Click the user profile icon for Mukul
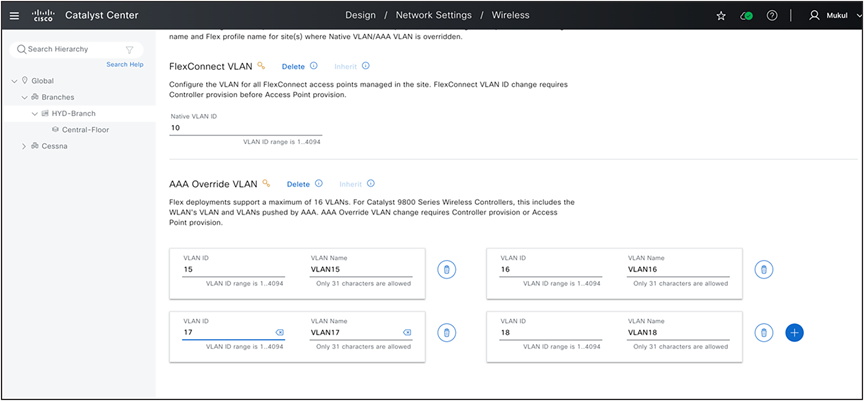The width and height of the screenshot is (864, 401). point(814,15)
